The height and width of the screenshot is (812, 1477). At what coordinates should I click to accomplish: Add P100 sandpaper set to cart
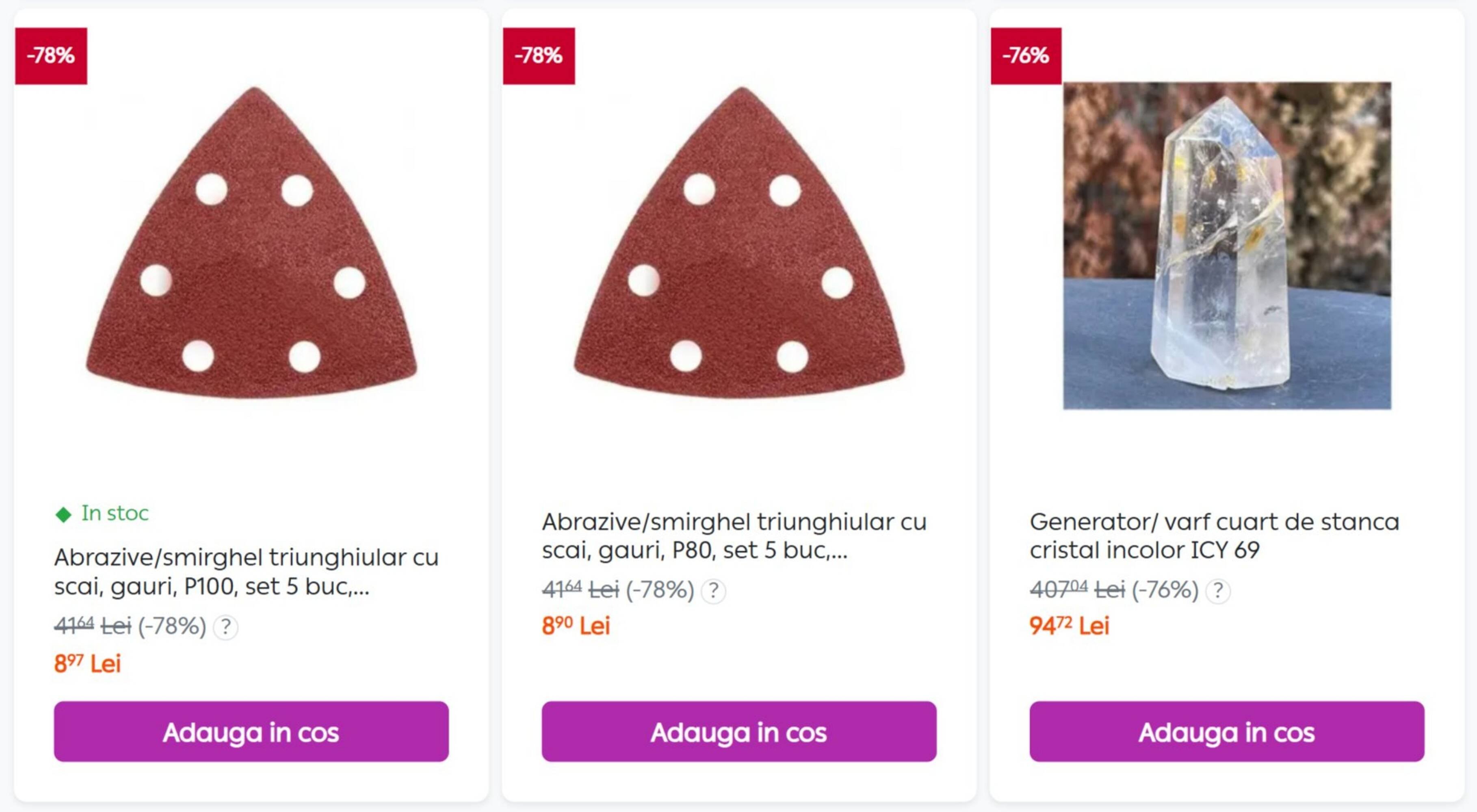(251, 732)
